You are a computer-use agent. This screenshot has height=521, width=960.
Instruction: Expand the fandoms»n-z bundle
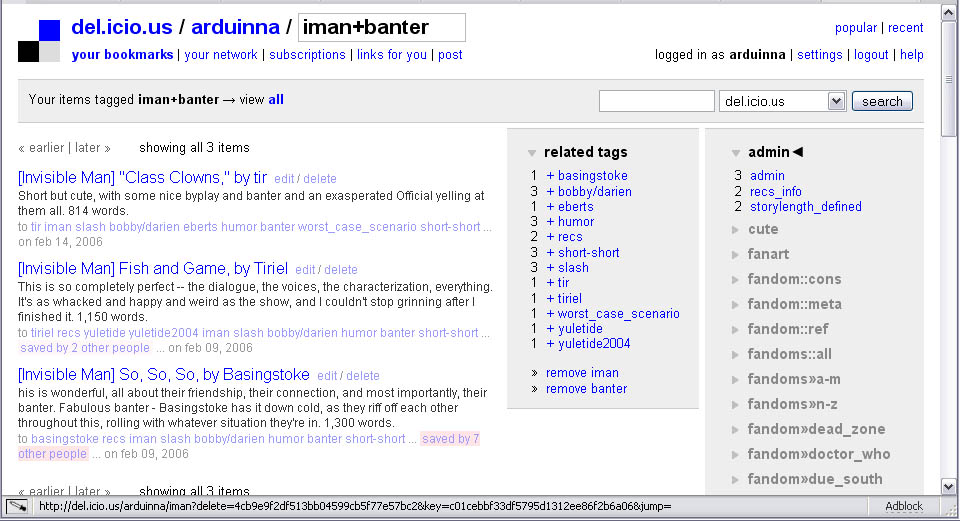(x=735, y=405)
